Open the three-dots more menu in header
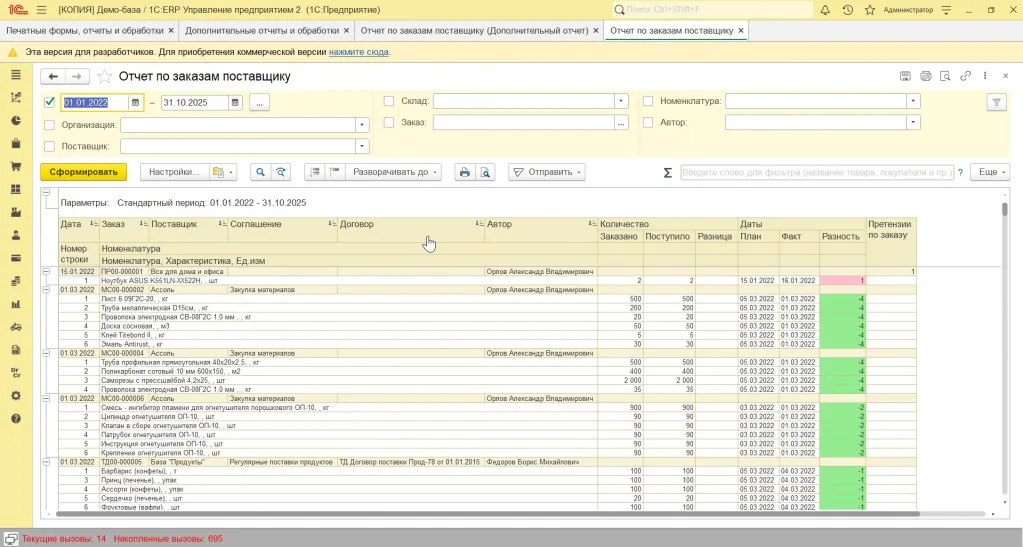The width and height of the screenshot is (1023, 547). coord(985,76)
